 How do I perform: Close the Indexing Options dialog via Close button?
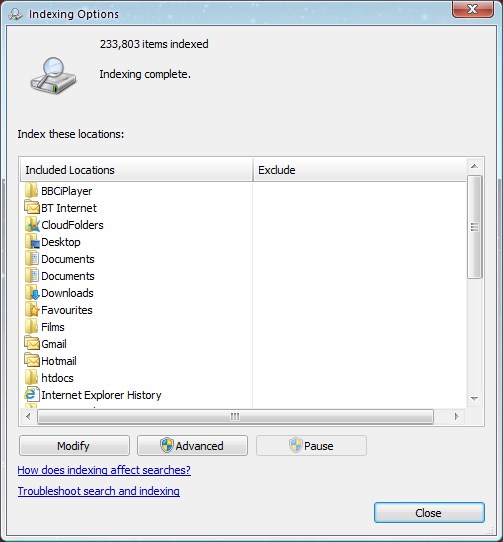429,513
